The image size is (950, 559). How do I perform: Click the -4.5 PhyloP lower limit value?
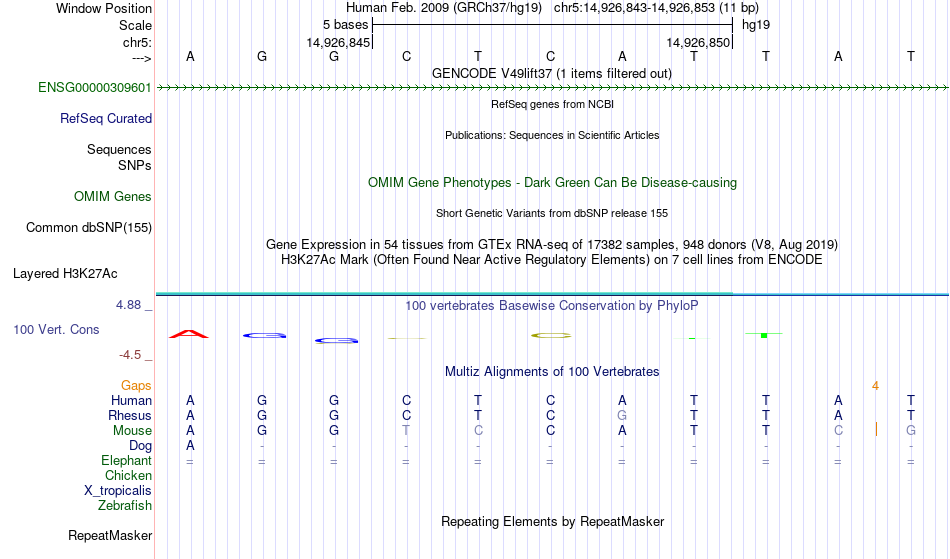click(x=130, y=354)
